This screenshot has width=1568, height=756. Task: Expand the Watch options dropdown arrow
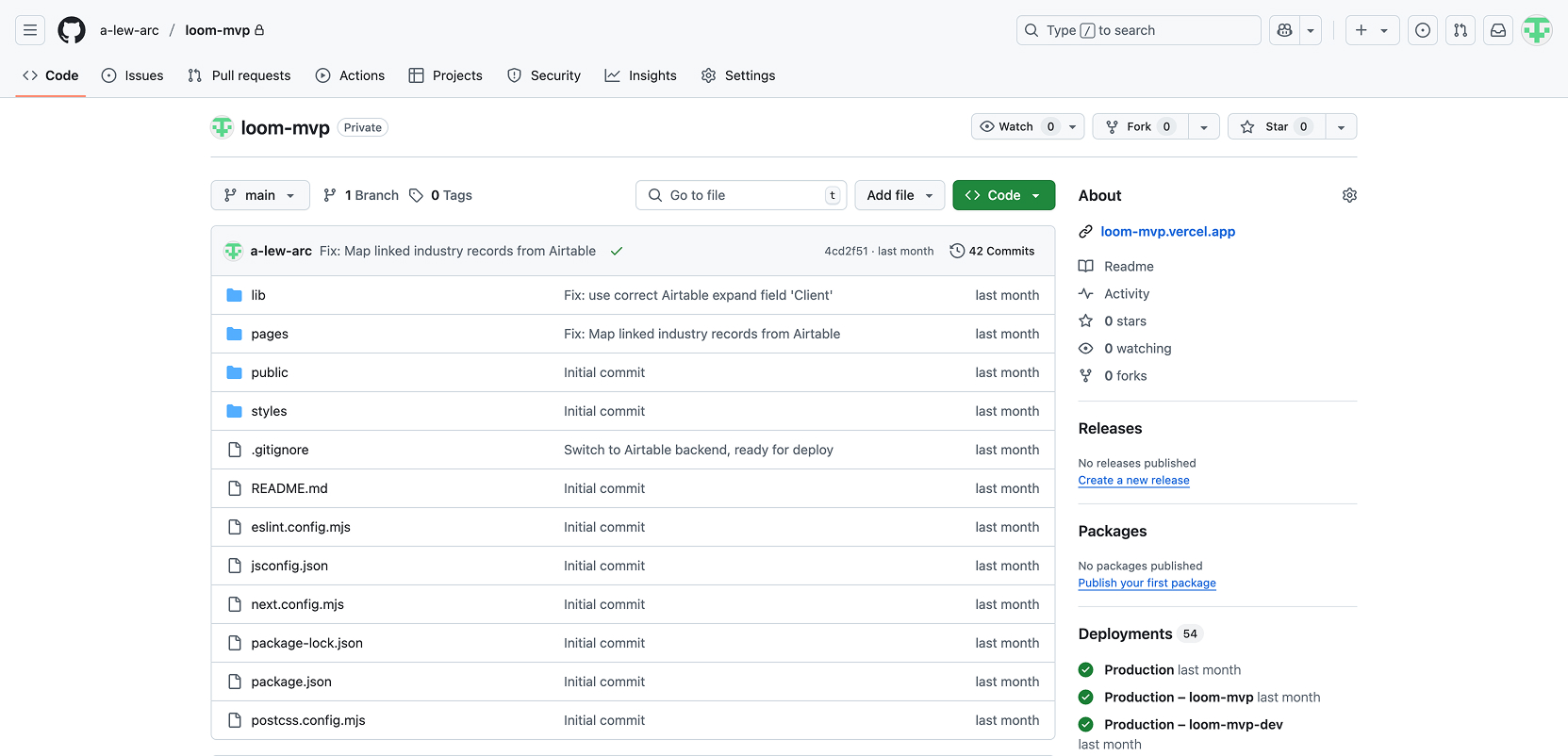tap(1073, 126)
